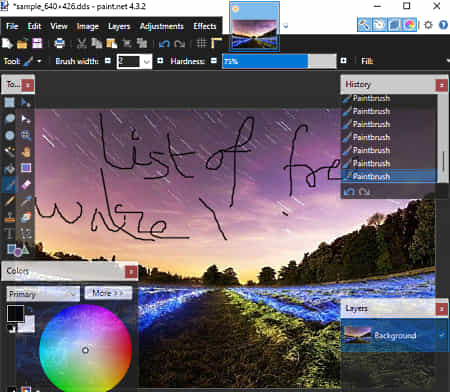Image resolution: width=450 pixels, height=392 pixels.
Task: Select the Zoom magnifier tool
Action: [x=26, y=135]
